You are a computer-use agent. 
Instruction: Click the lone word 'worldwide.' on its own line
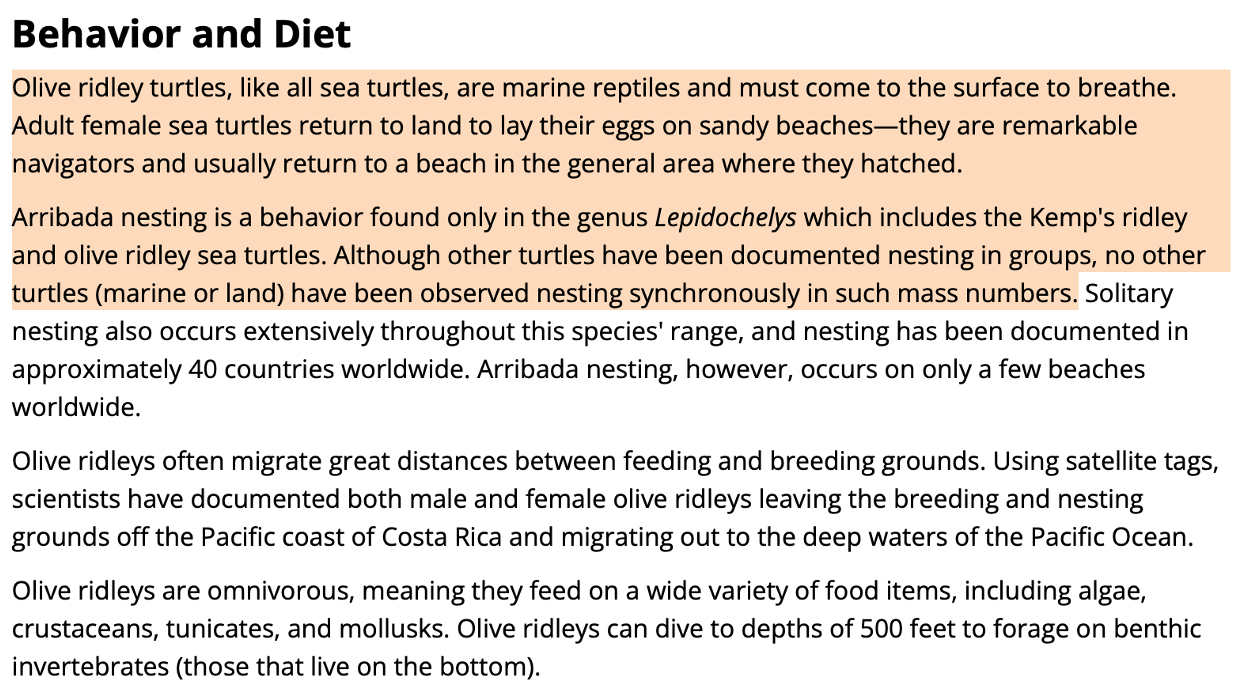pos(77,408)
